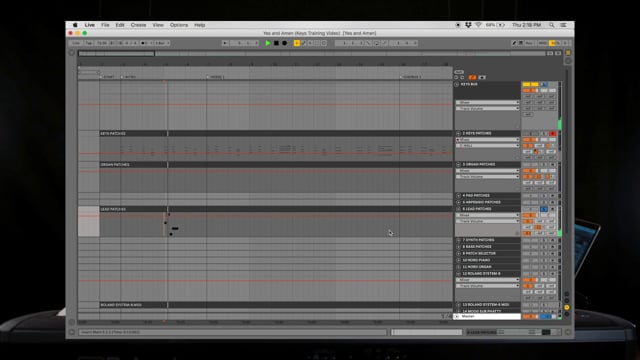Toggle the yellow button right of Record
640x360 pixels.
tap(297, 43)
